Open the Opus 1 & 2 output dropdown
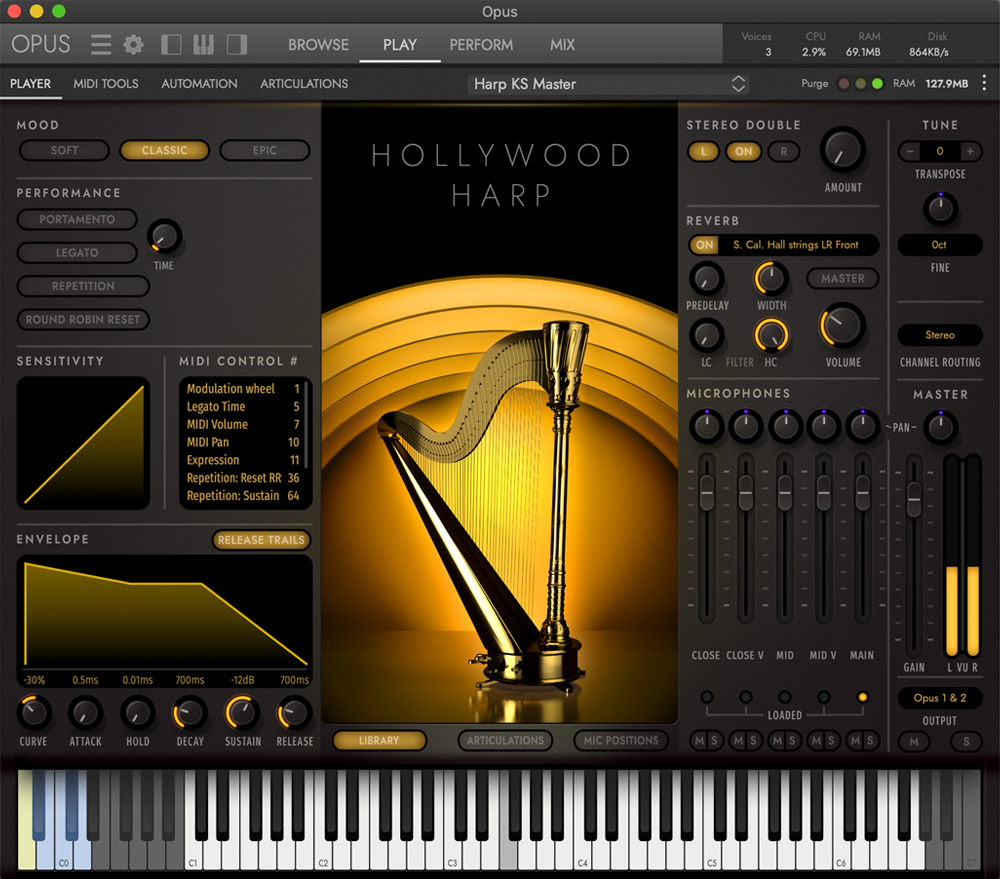This screenshot has width=1000, height=879. [939, 698]
